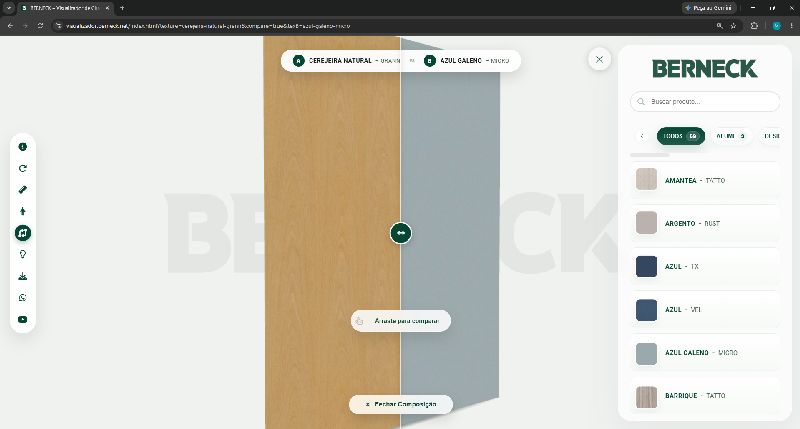Click the AZUL GALENO list entry text
Screen dimensions: 800x429
(x=701, y=352)
